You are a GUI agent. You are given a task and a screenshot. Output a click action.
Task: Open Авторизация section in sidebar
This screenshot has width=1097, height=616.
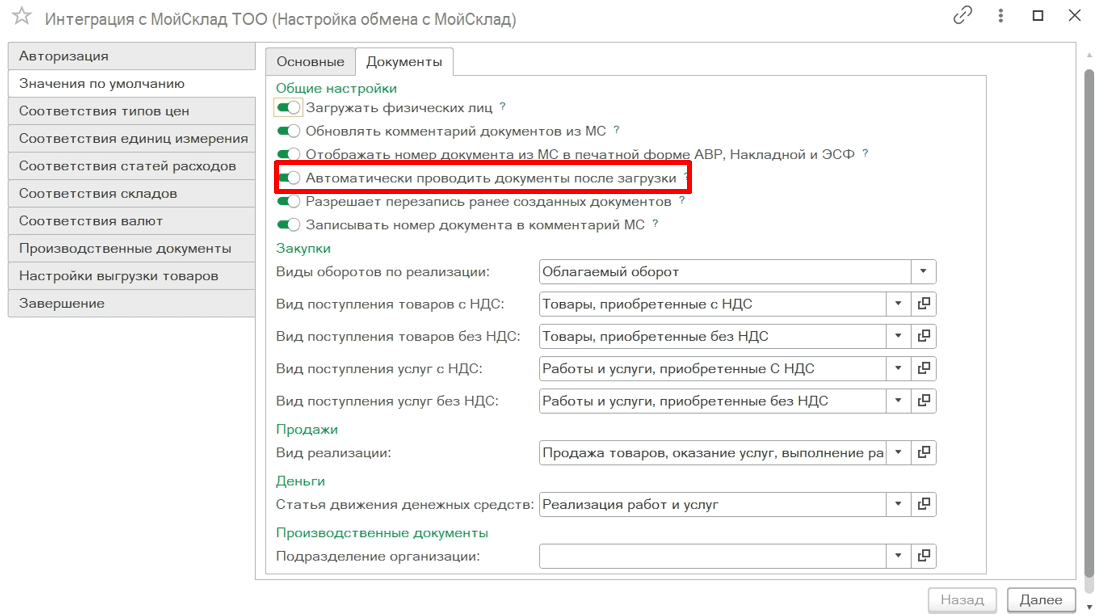click(132, 56)
